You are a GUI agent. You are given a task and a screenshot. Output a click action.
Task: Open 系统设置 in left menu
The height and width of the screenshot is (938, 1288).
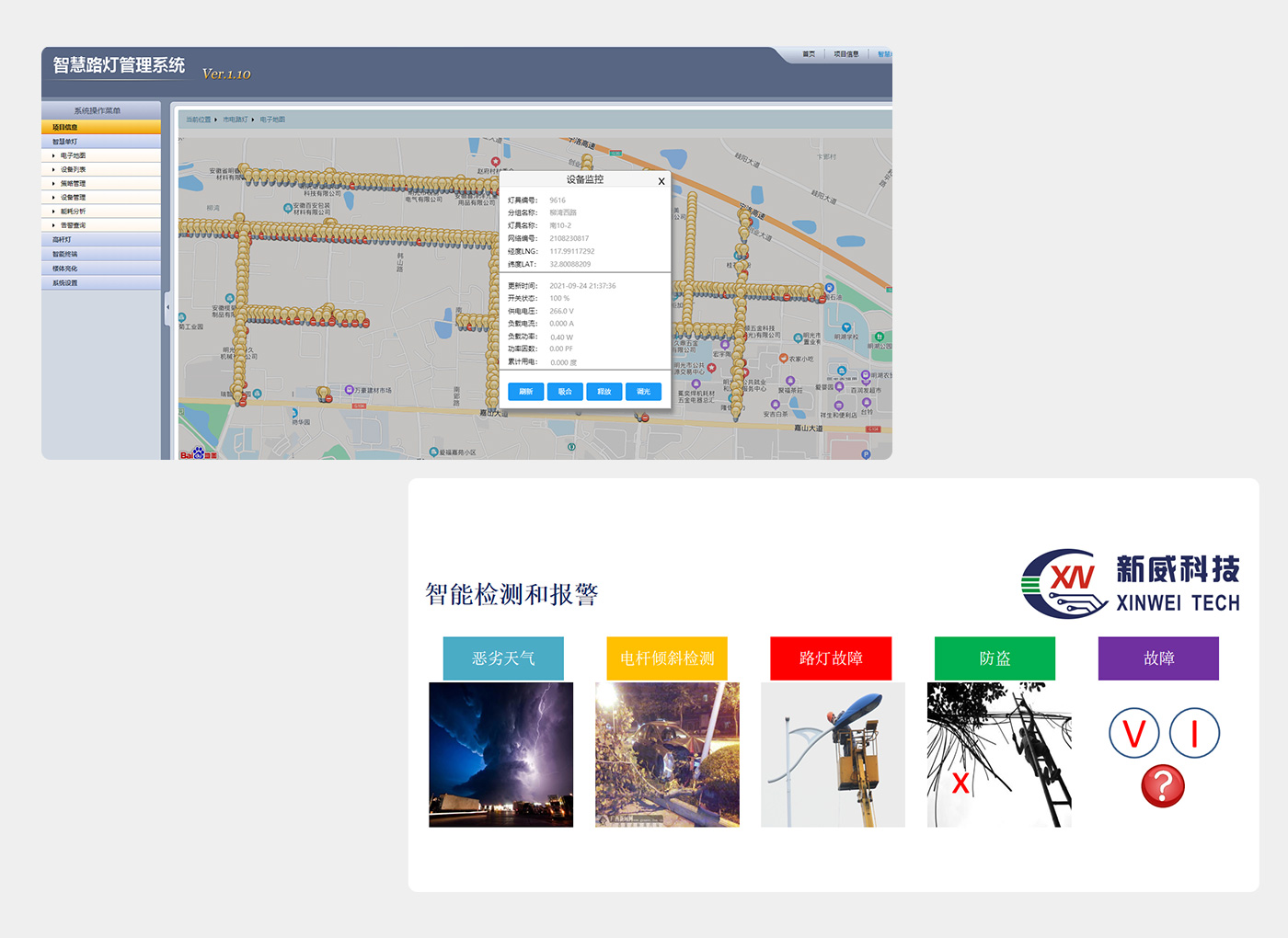(x=65, y=283)
